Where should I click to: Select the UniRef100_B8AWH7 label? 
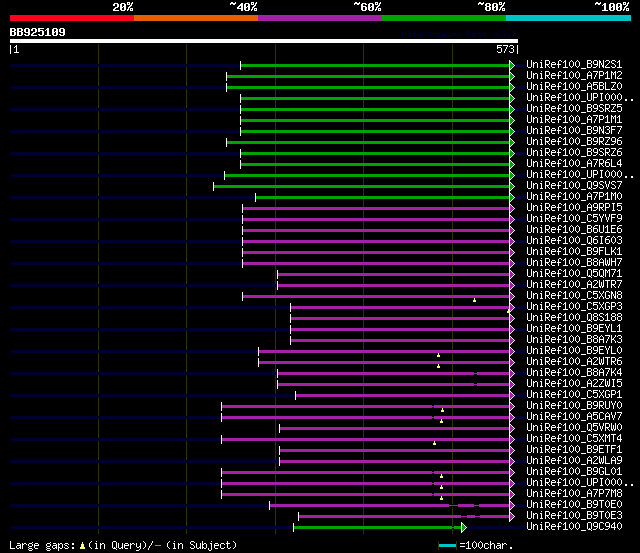[x=574, y=263]
